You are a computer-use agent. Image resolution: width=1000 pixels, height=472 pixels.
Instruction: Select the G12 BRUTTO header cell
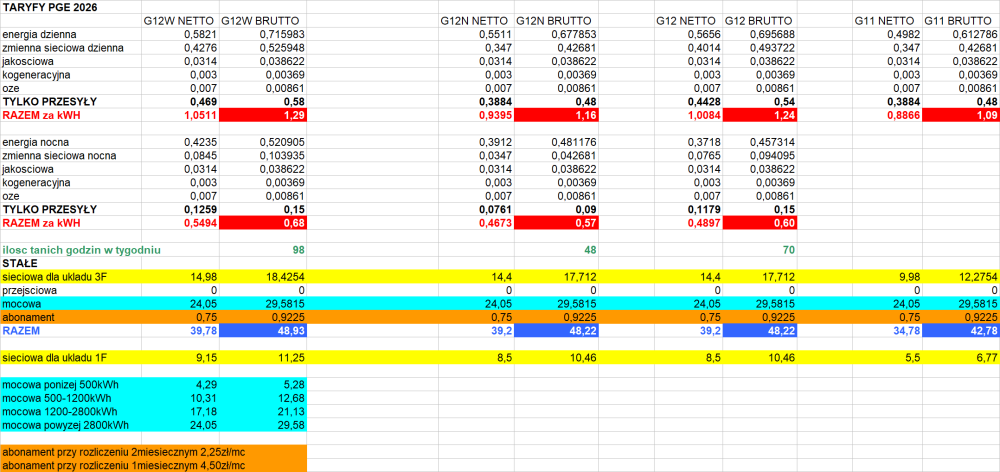tap(760, 21)
